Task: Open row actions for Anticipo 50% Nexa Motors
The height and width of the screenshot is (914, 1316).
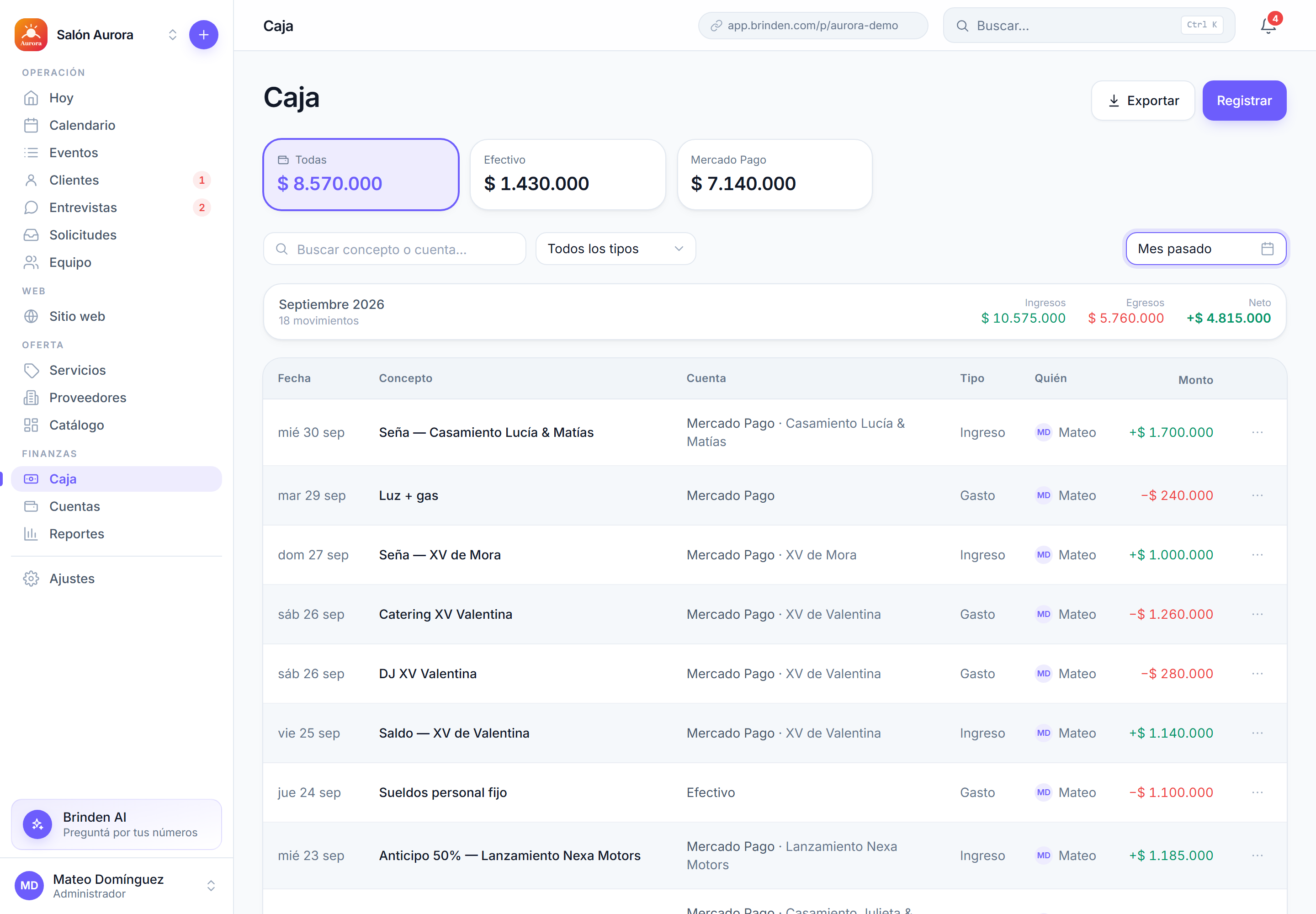Action: point(1257,856)
